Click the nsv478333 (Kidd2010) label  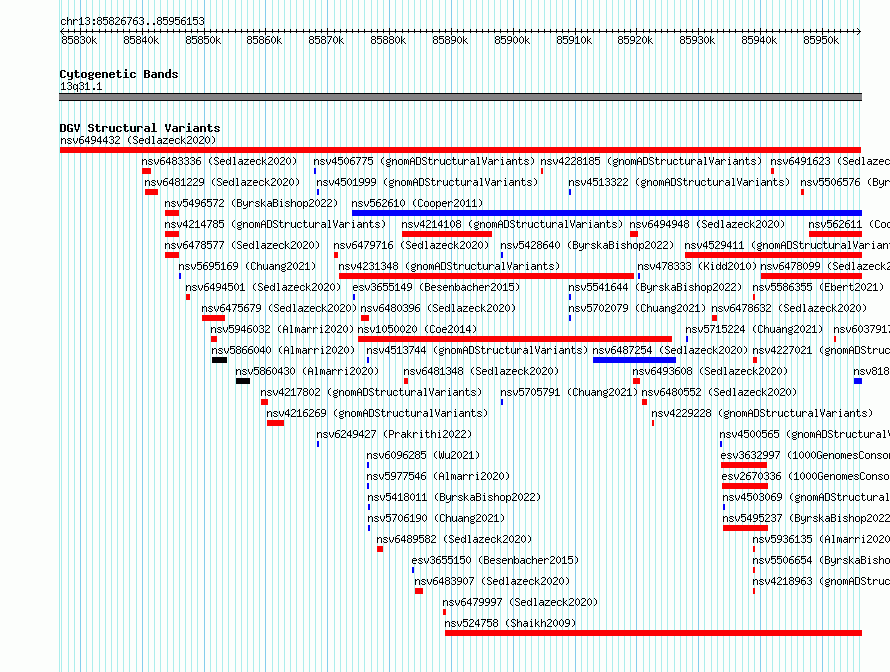(x=697, y=266)
